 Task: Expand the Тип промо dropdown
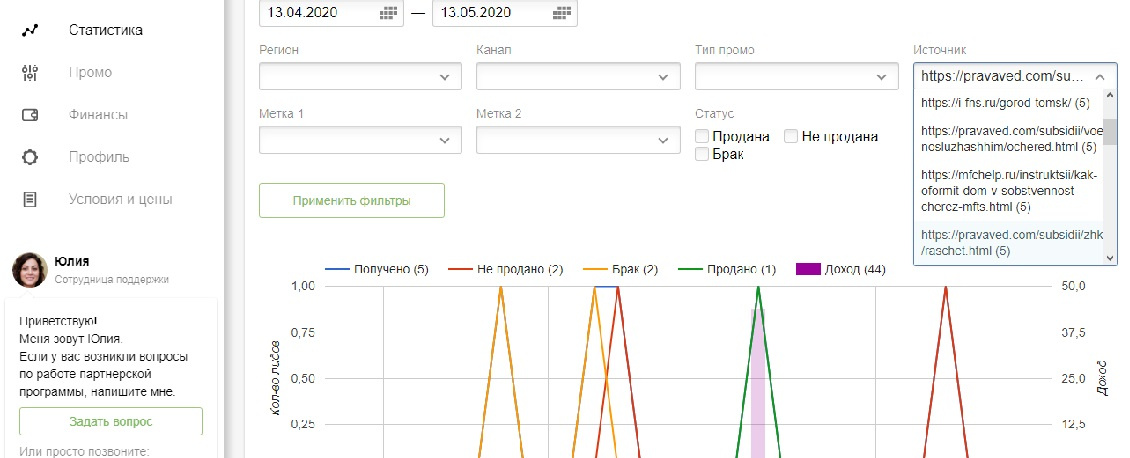pyautogui.click(x=796, y=76)
